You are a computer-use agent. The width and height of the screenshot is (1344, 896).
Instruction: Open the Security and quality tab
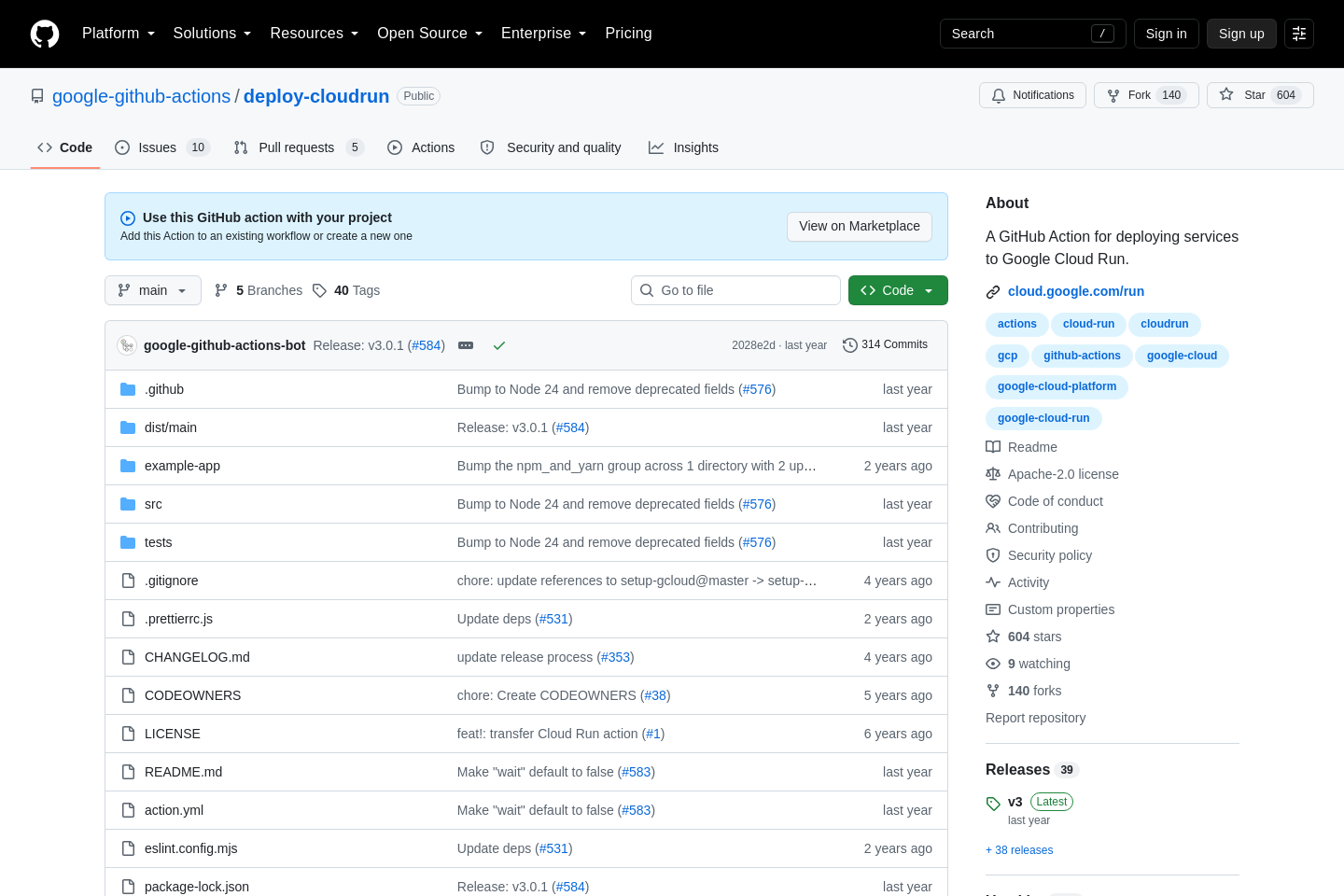point(551,147)
